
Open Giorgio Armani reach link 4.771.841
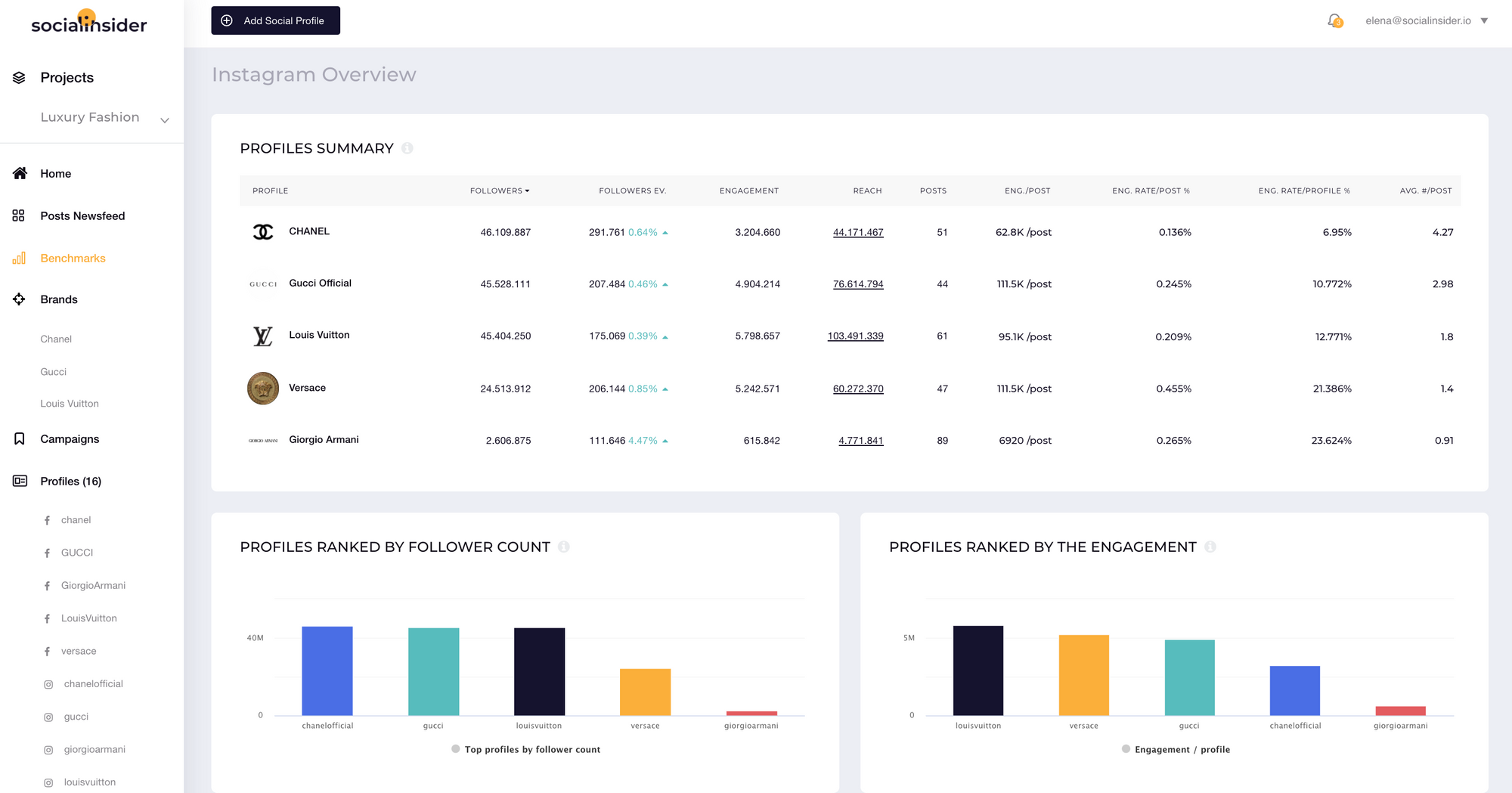tap(860, 441)
